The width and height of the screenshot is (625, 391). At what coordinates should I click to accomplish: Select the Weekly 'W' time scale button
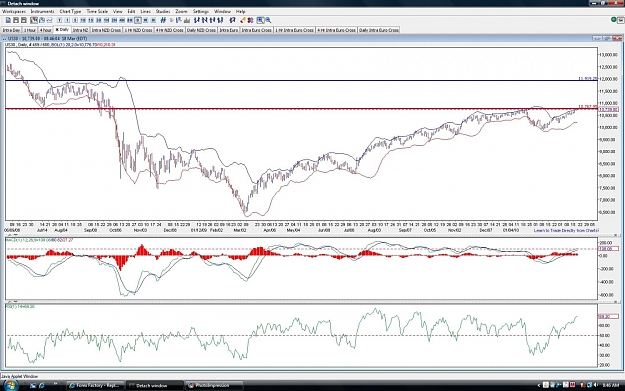[x=145, y=20]
